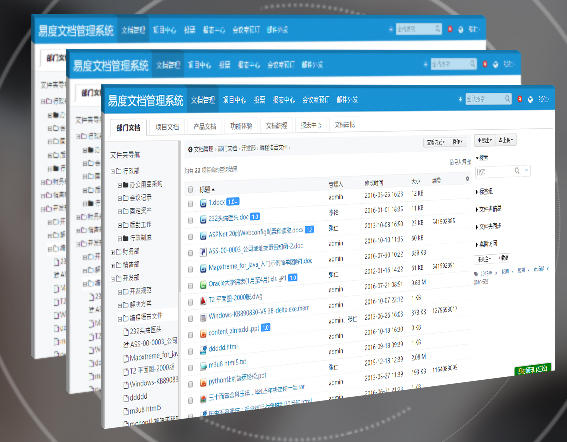Expand the 会议记录 folder node
Image resolution: width=567 pixels, height=442 pixels.
(x=120, y=198)
